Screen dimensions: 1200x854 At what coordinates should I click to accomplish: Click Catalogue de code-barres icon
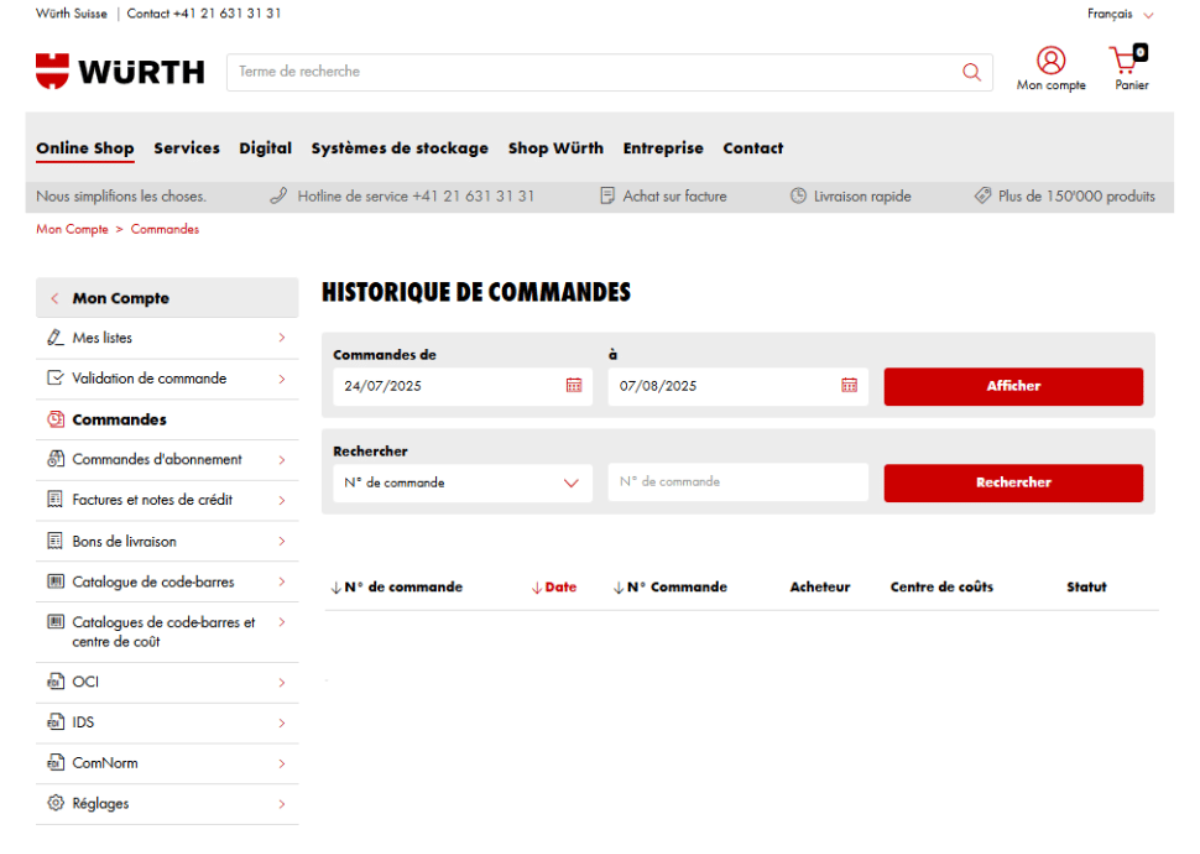coord(55,581)
